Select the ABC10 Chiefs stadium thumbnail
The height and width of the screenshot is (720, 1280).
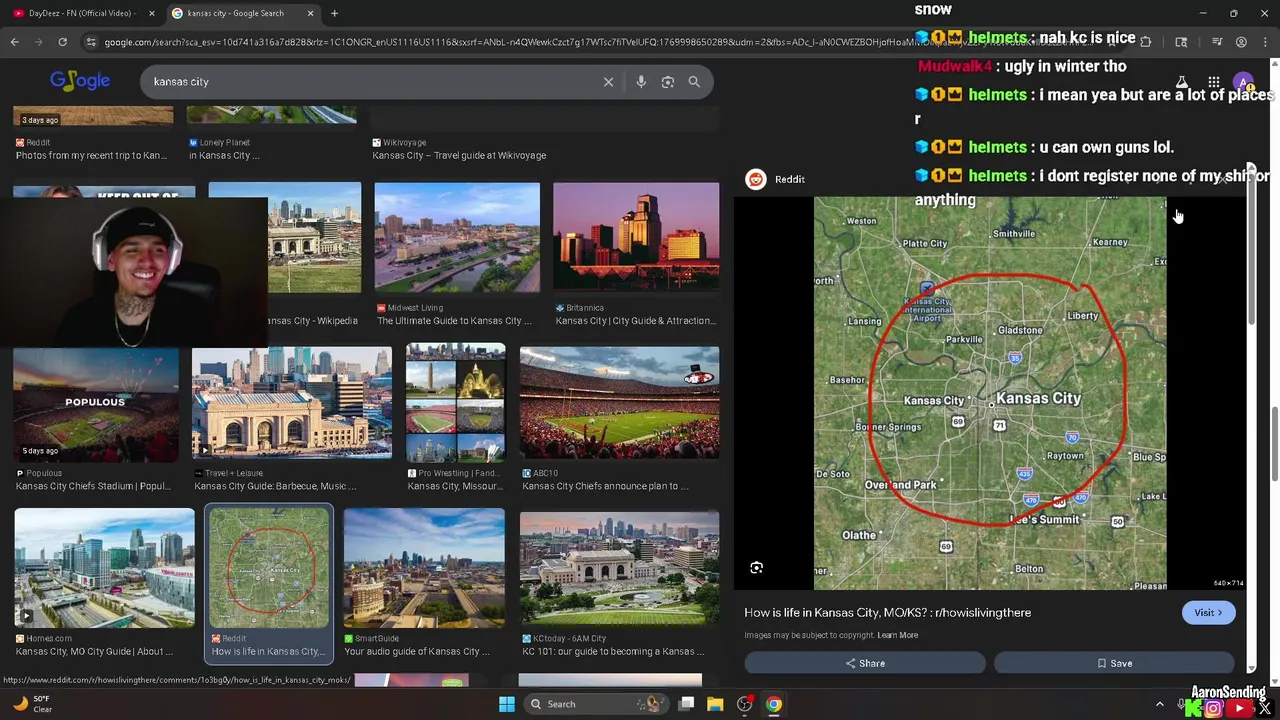pos(619,403)
